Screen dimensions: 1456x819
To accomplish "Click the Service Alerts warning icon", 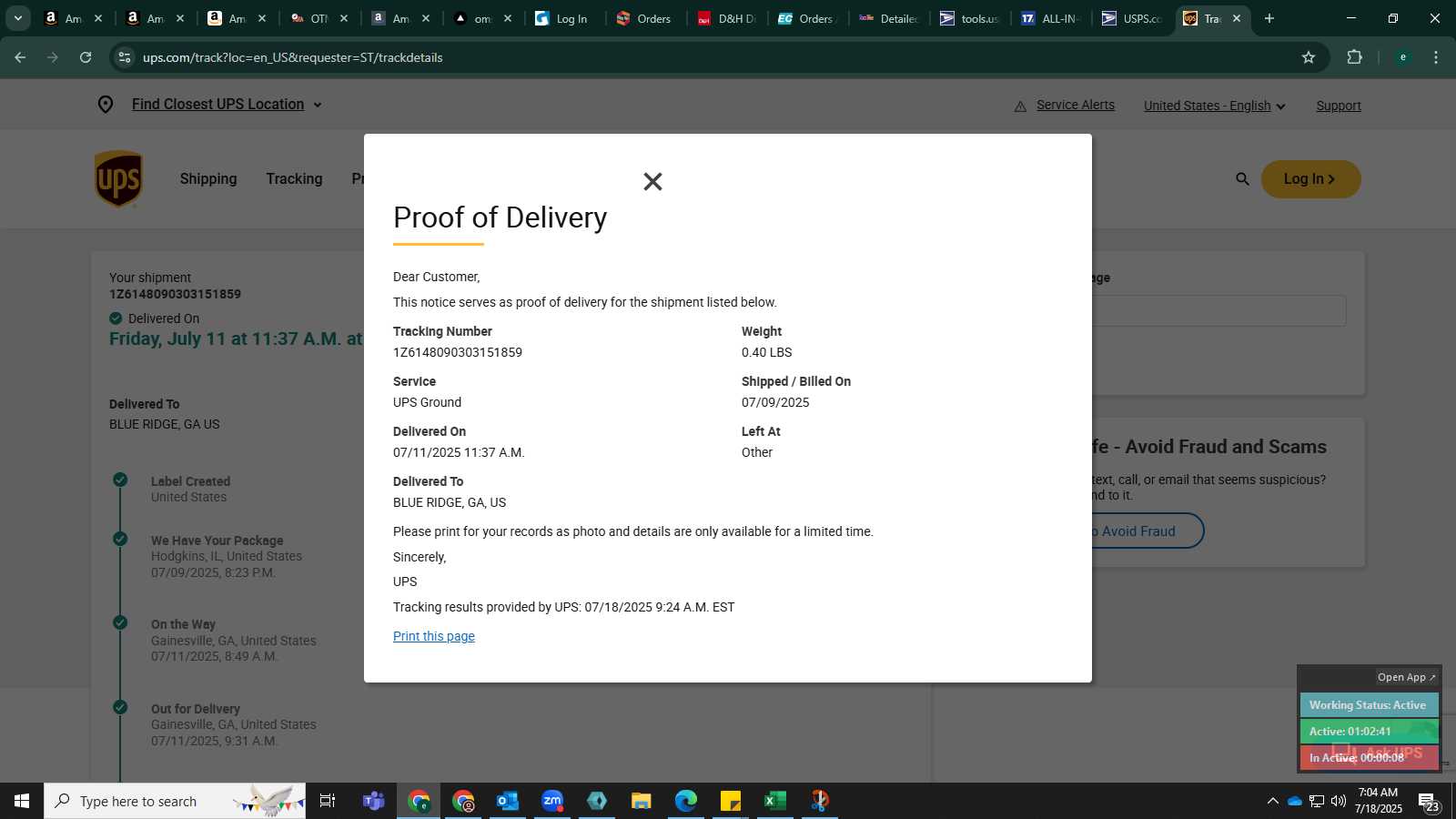I will coord(1020,106).
